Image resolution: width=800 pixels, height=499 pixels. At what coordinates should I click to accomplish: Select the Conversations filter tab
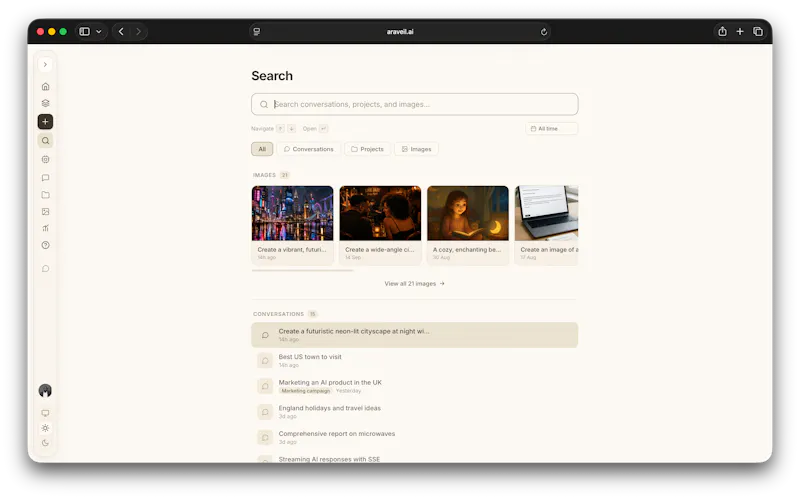click(x=308, y=149)
